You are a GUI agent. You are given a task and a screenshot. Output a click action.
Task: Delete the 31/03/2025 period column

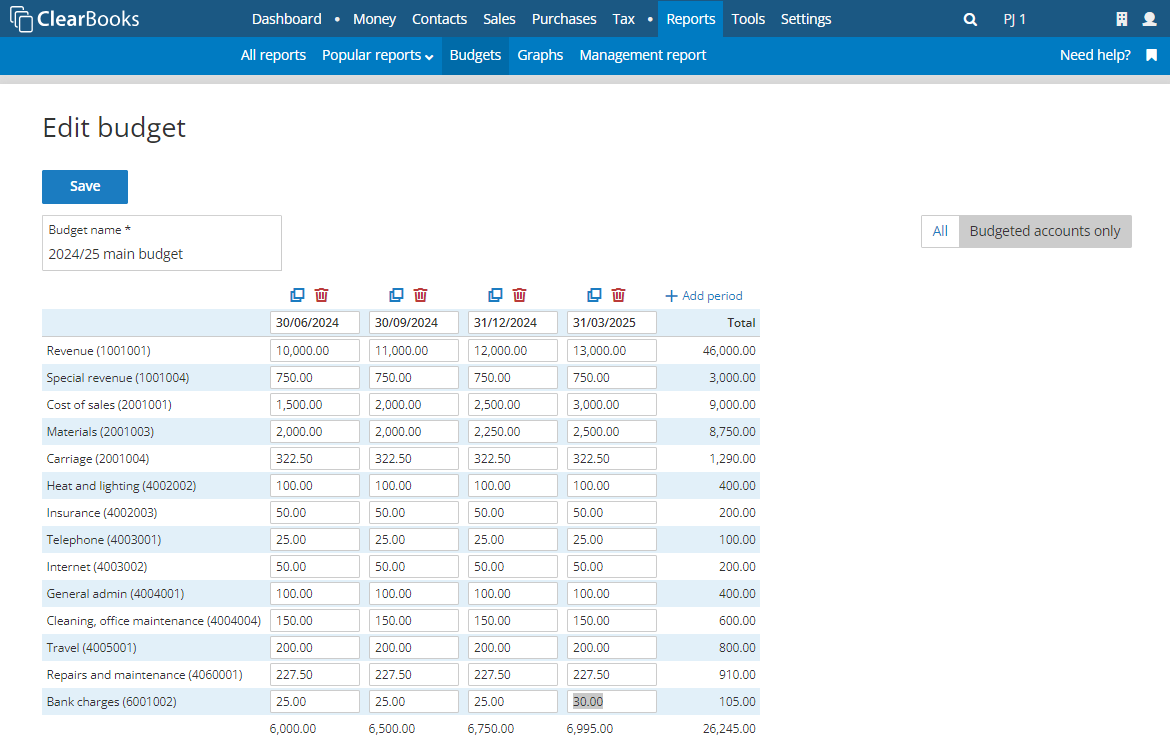click(619, 295)
